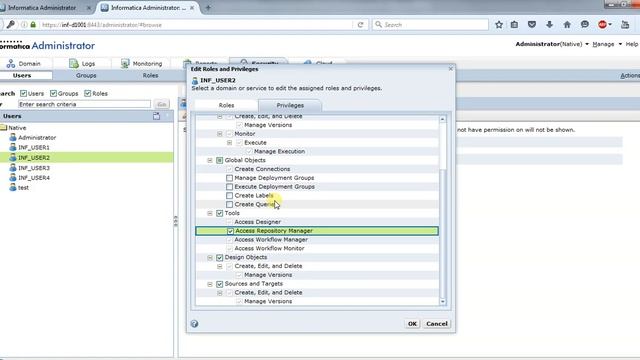Click the Monitoring tab icon

(125, 64)
